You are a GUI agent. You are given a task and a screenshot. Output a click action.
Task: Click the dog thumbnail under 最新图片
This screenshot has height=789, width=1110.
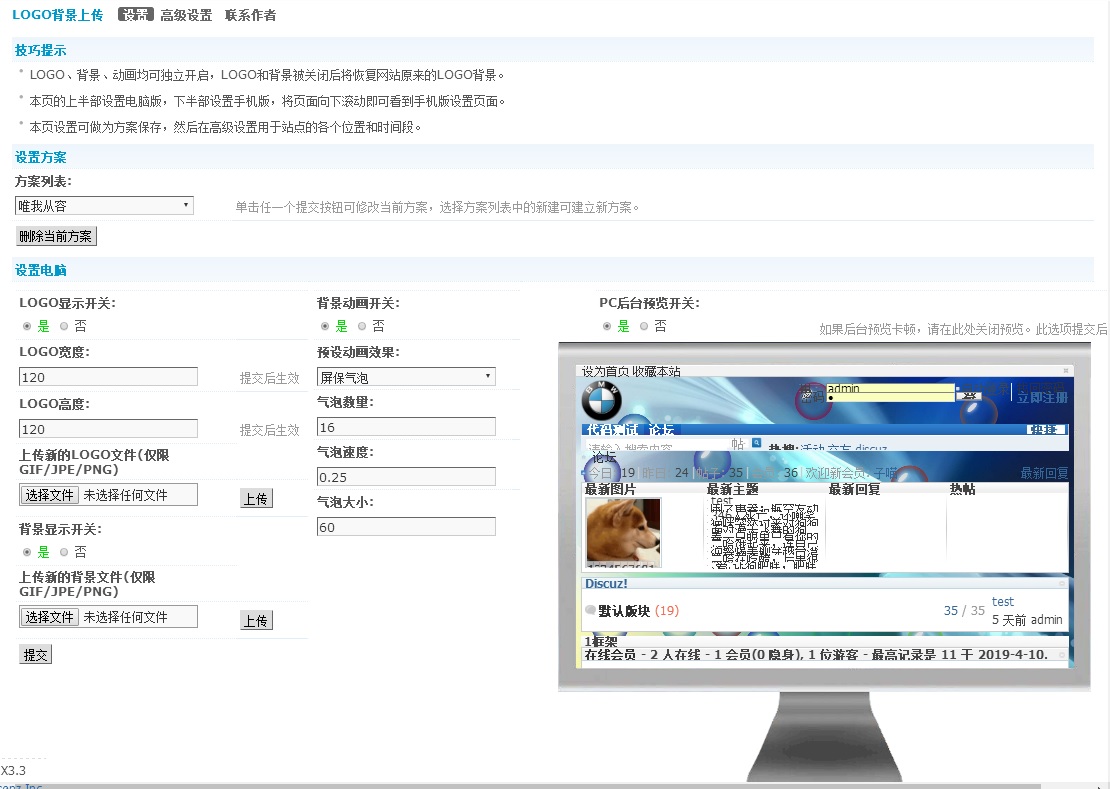pyautogui.click(x=623, y=532)
